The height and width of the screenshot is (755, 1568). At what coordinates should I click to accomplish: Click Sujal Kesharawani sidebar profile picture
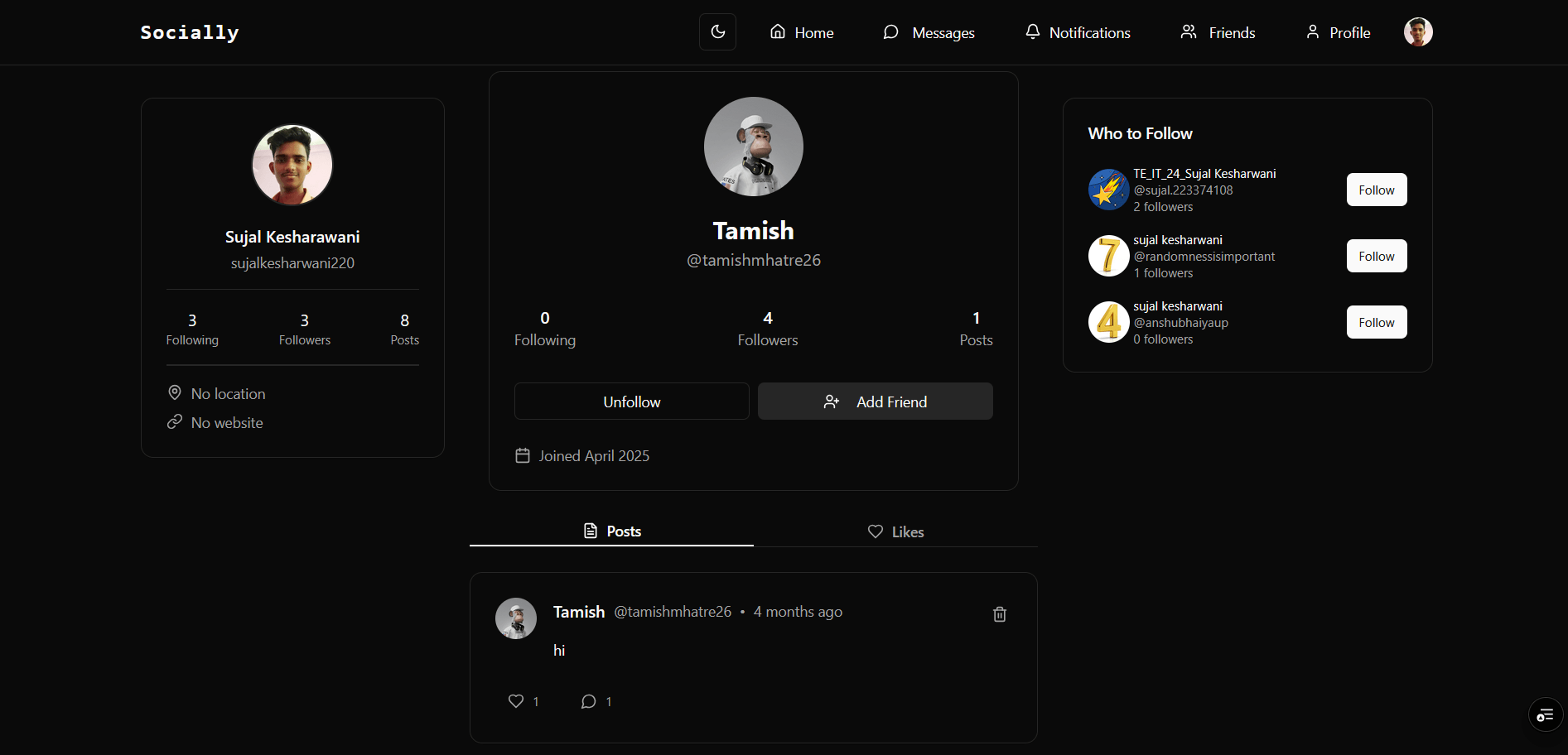292,165
